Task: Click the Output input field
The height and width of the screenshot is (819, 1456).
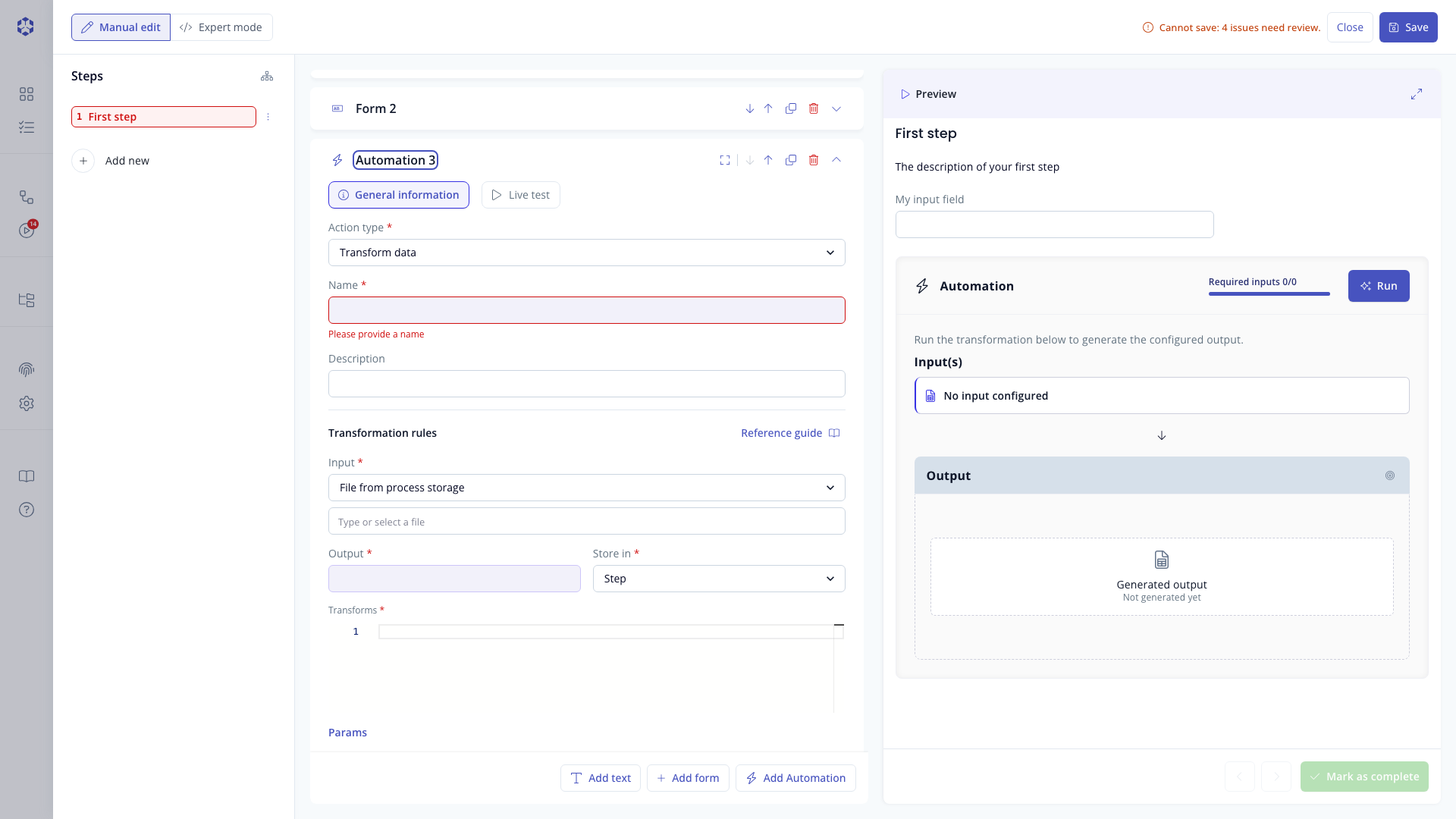Action: [454, 579]
